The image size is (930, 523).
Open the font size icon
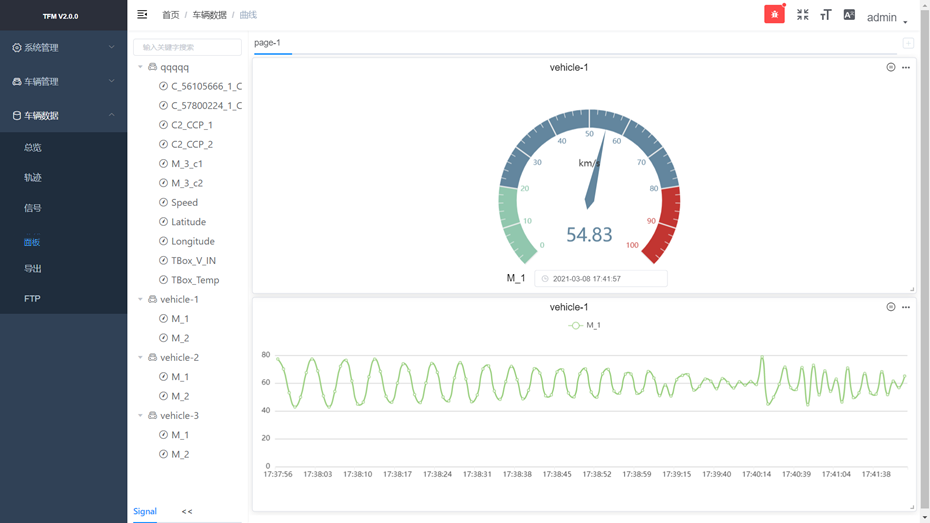tap(826, 15)
